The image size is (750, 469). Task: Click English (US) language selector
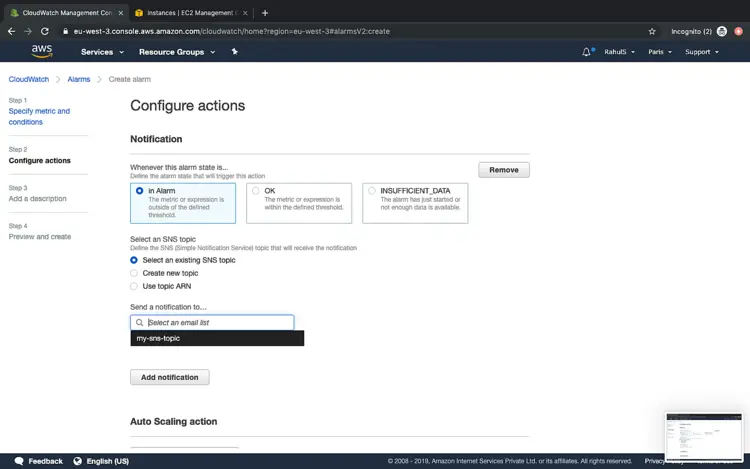(108, 461)
